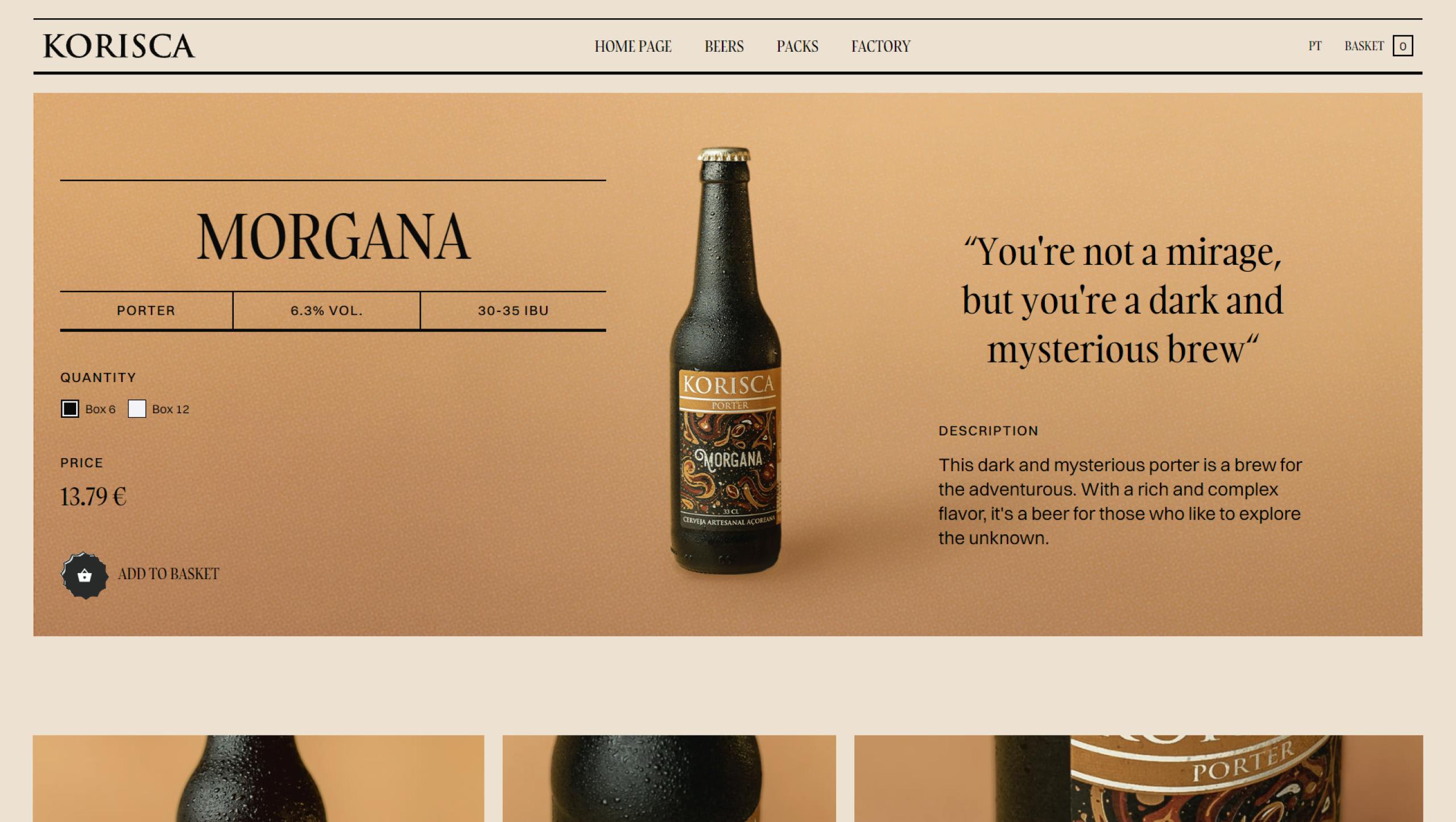1456x822 pixels.
Task: Open the first bottle-neck gallery photo
Action: (x=258, y=778)
